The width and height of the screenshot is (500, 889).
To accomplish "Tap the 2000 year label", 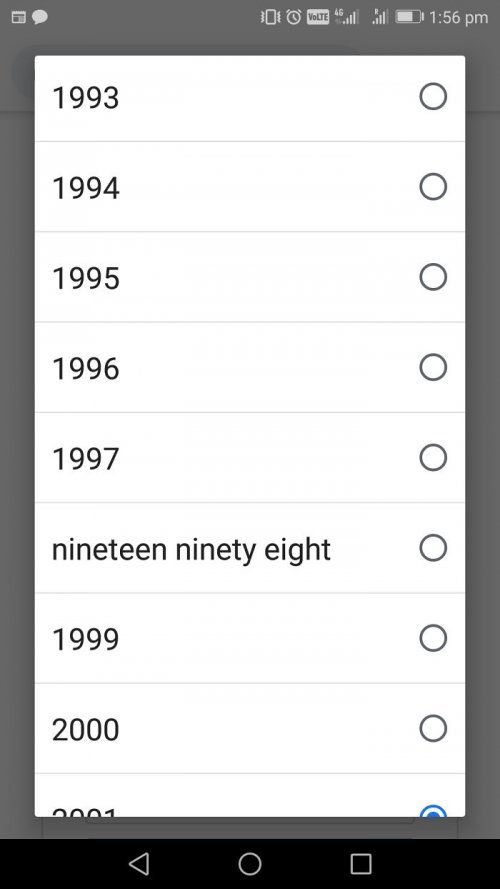I will 86,729.
